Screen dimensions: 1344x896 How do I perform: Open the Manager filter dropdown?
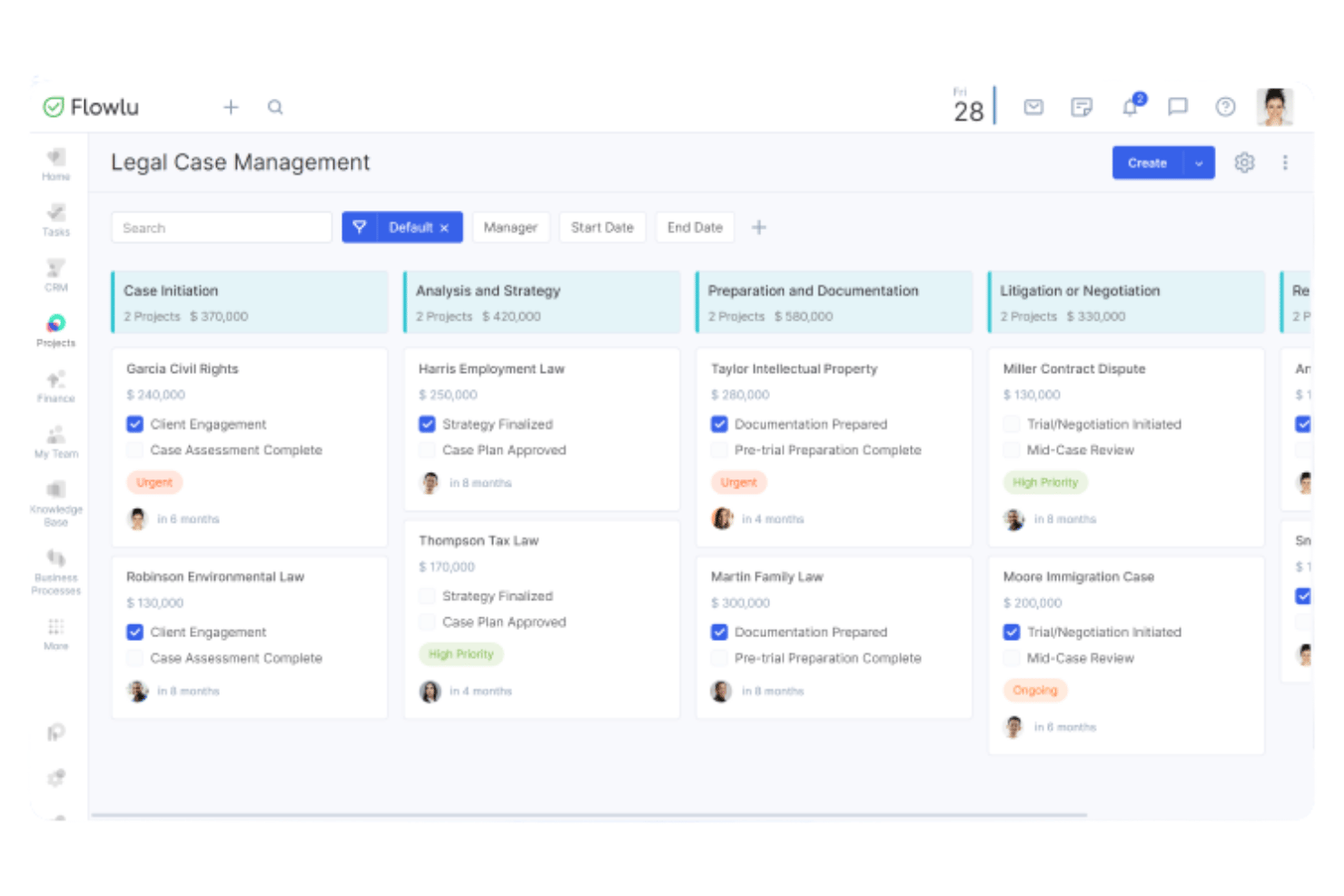click(510, 227)
